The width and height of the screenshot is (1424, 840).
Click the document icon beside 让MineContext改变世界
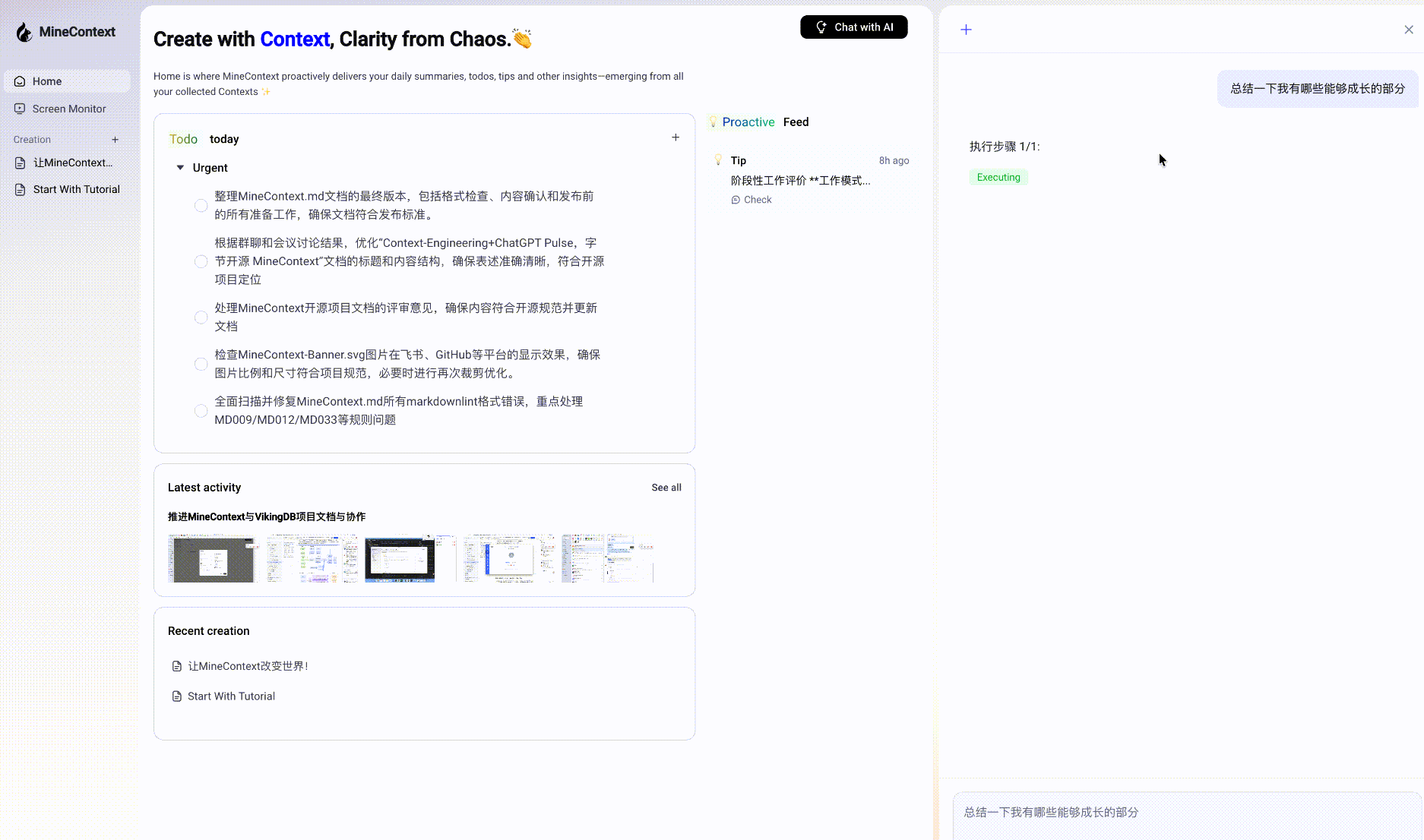177,666
